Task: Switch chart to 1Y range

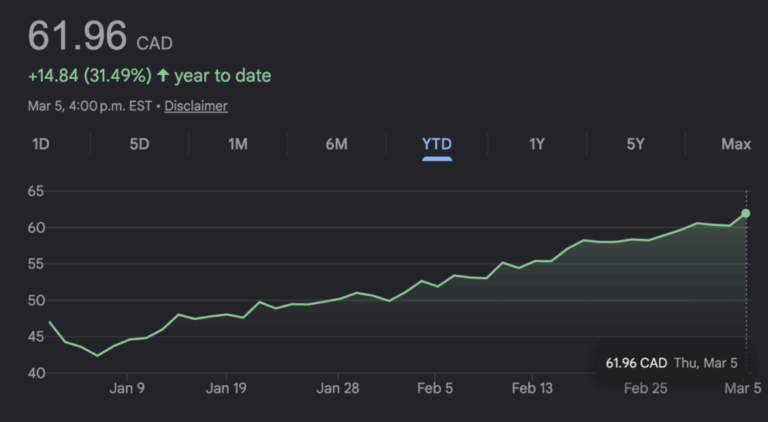Action: point(536,144)
